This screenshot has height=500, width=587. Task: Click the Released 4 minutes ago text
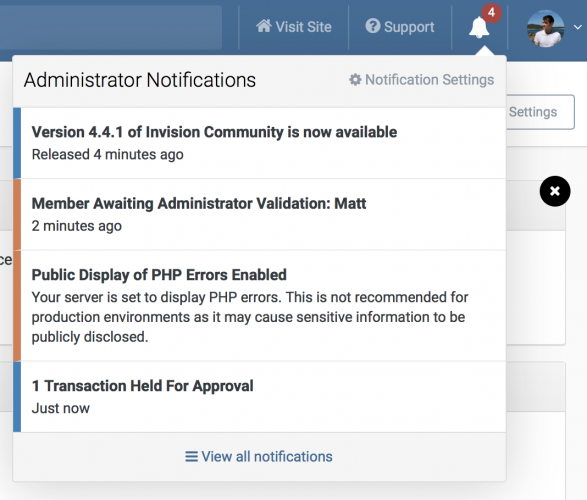[107, 155]
